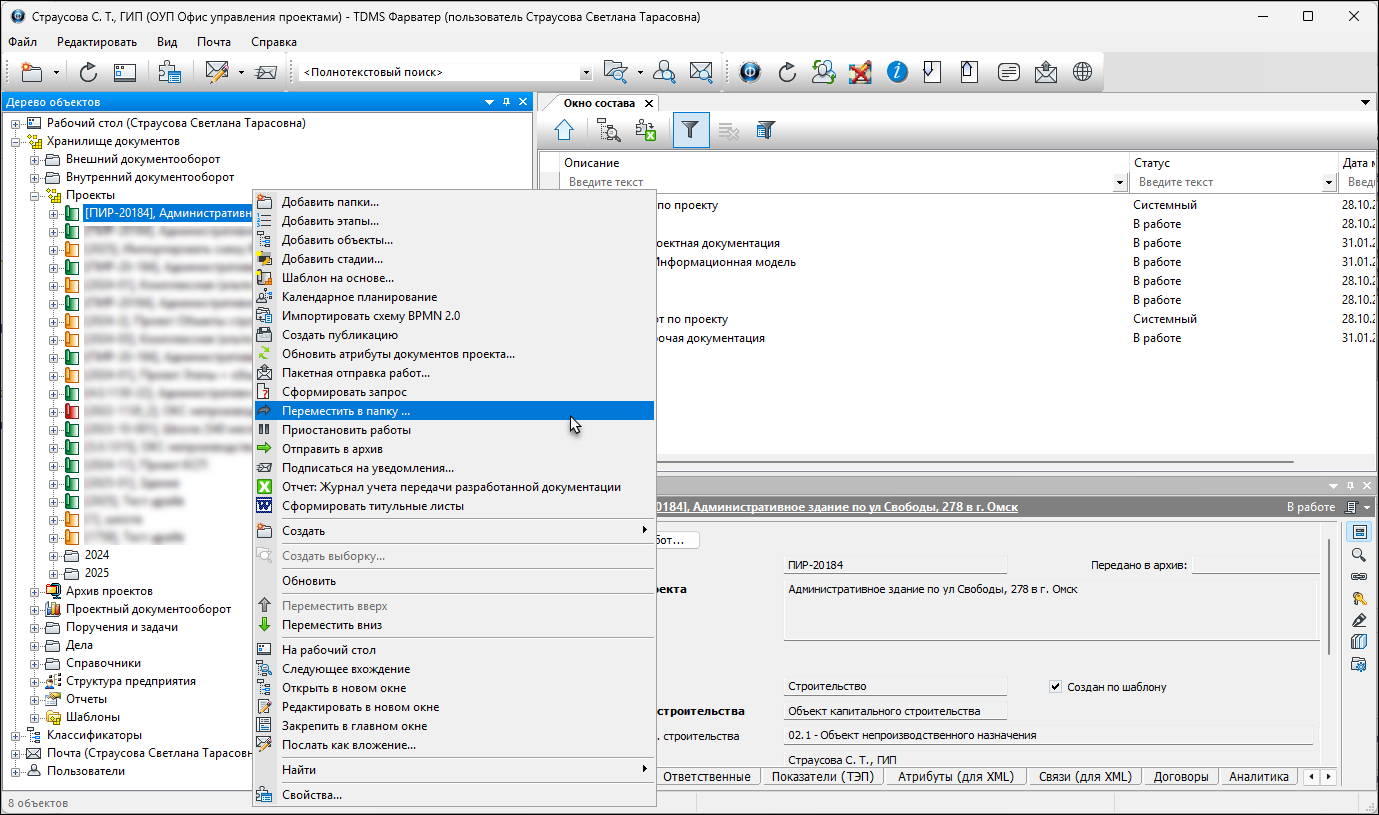
Task: Click the Описание filter text field
Action: [838, 183]
